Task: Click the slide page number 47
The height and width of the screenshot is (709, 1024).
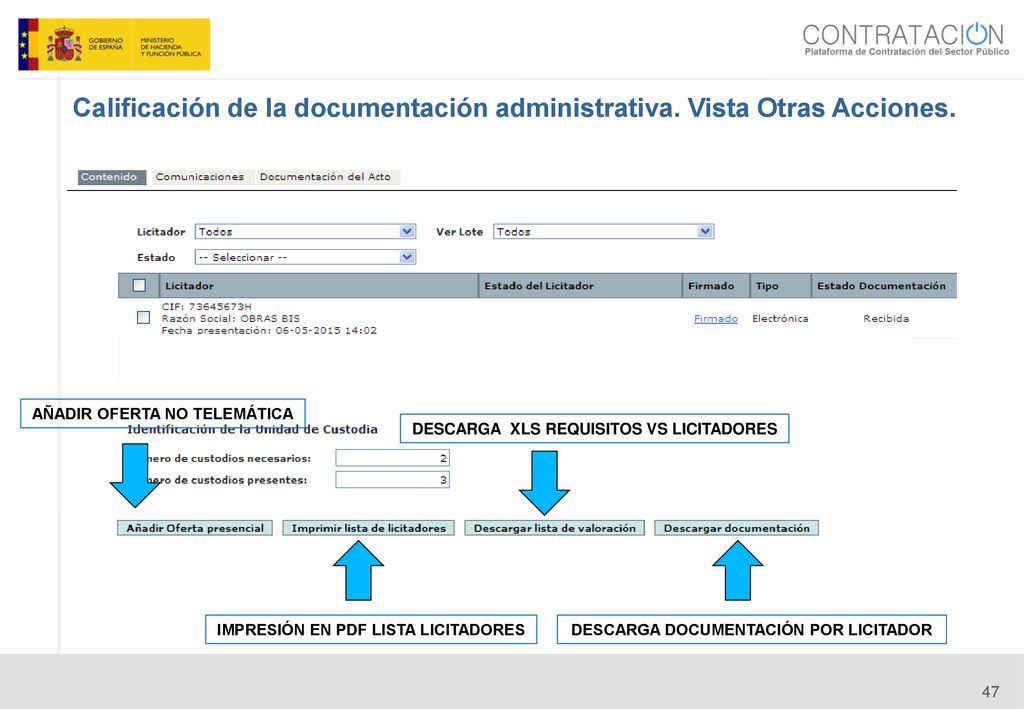Action: coord(990,691)
